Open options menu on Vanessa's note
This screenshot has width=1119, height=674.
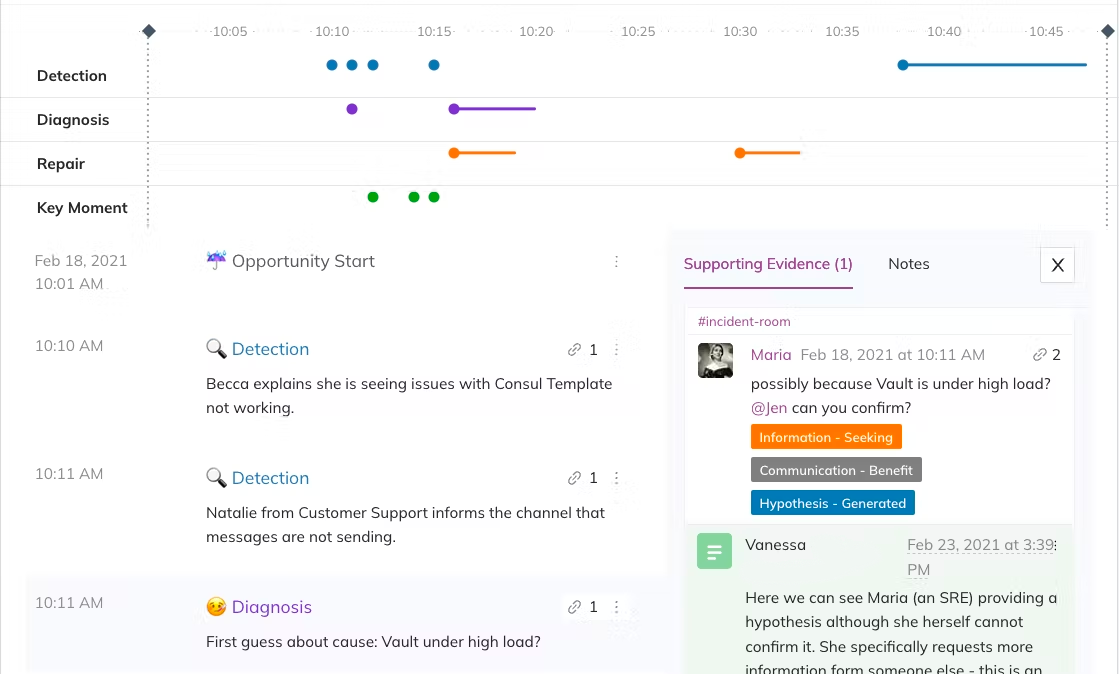(1055, 545)
